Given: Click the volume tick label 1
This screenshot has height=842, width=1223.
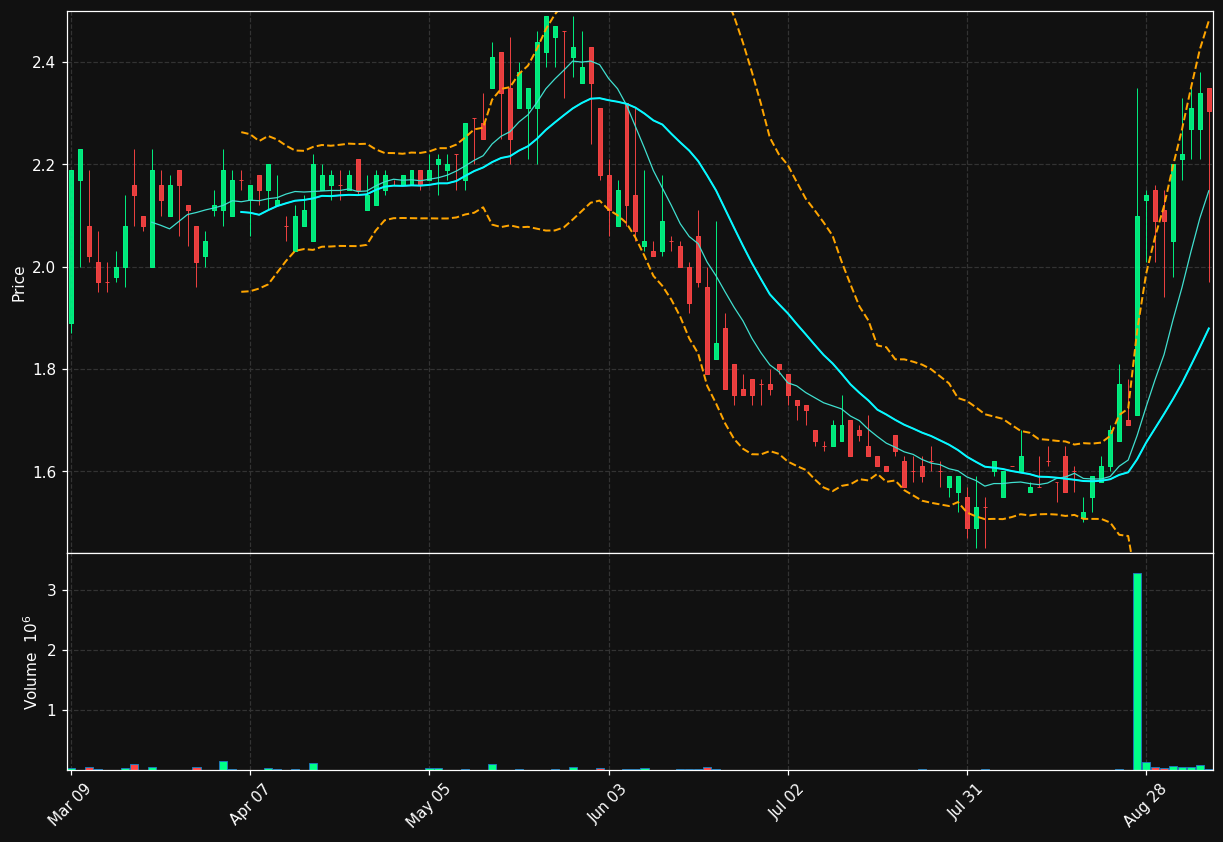Looking at the screenshot, I should pos(52,711).
